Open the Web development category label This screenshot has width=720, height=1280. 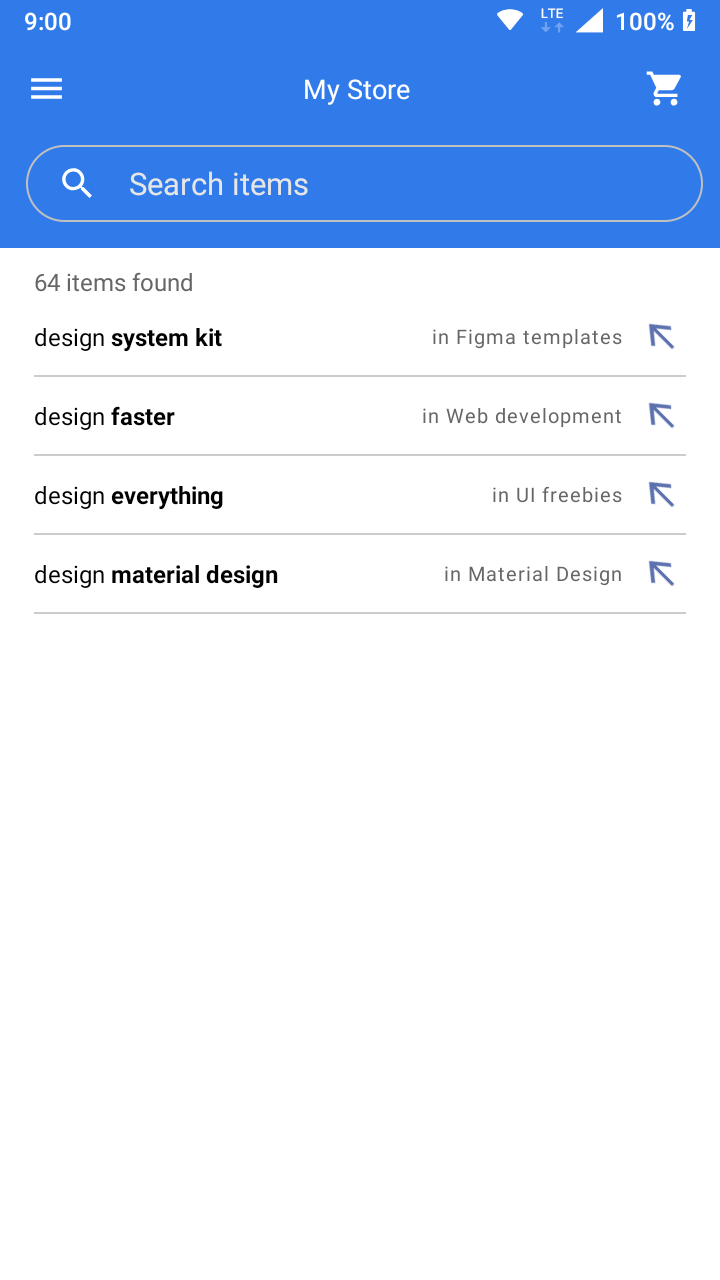(522, 417)
